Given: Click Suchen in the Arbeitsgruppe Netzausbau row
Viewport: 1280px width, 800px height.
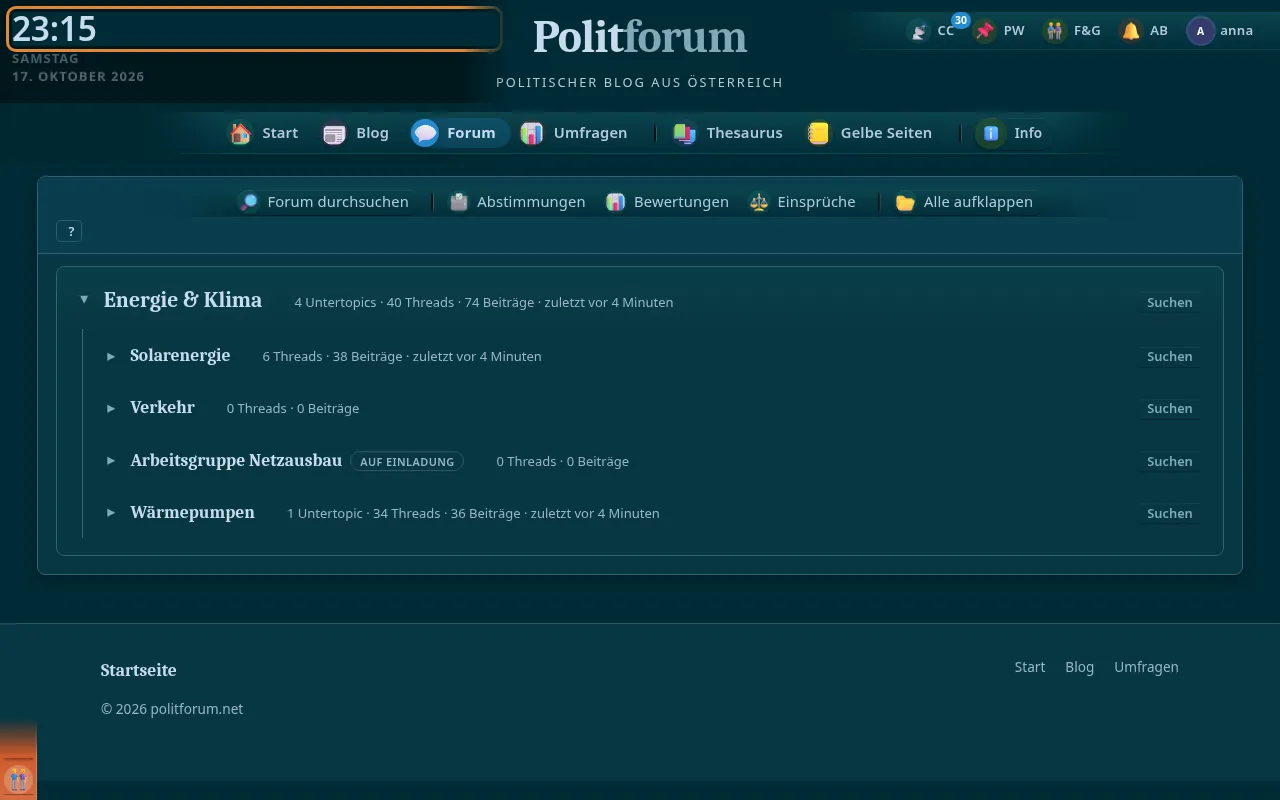Looking at the screenshot, I should (1170, 461).
